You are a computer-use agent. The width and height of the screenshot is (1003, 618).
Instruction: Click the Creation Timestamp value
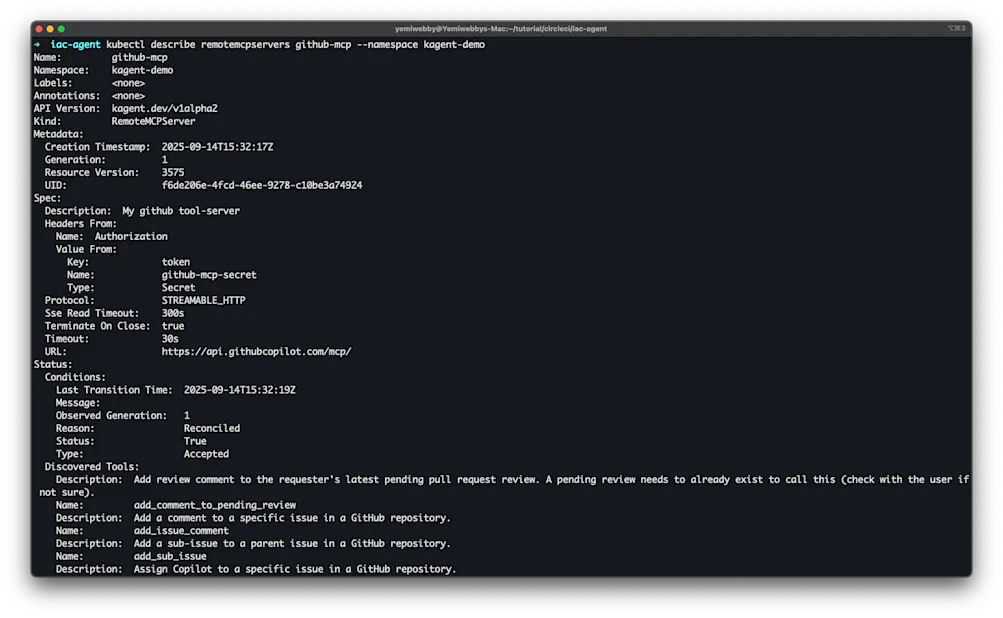click(218, 146)
